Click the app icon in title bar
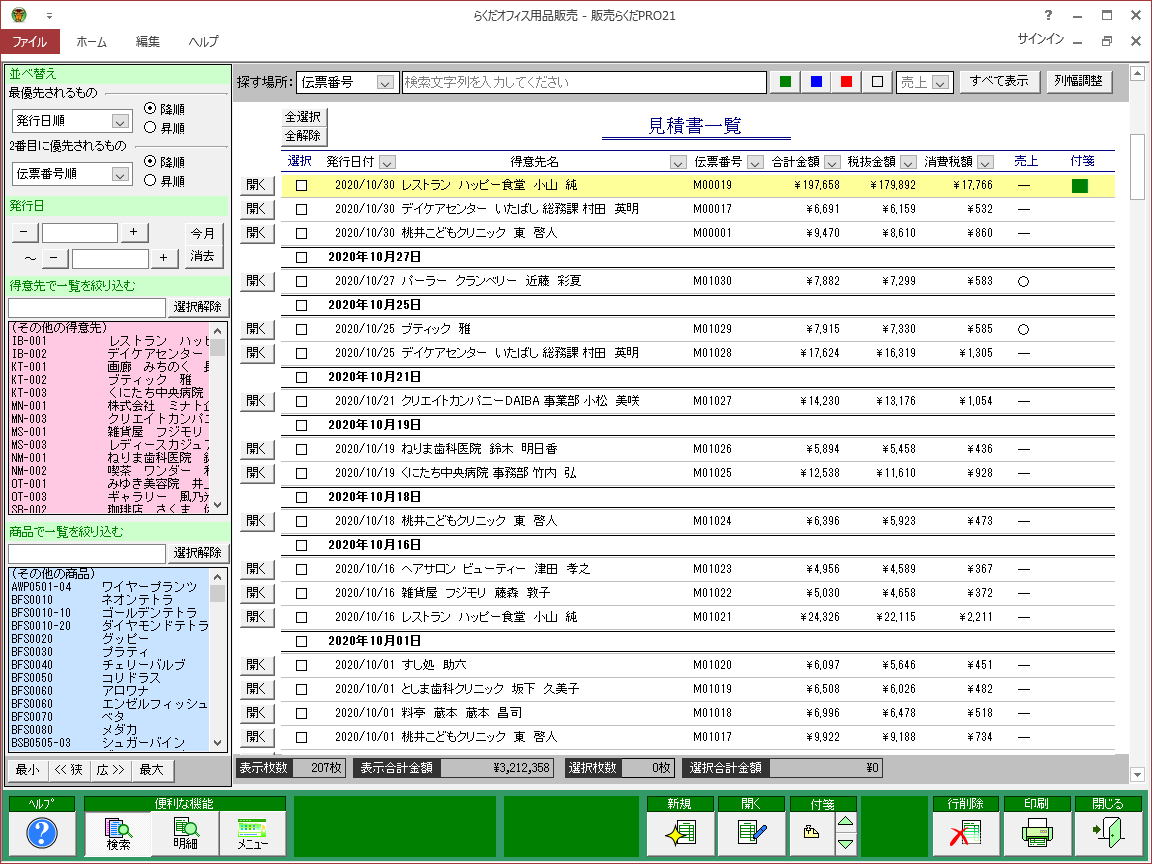Screen dimensions: 1152x864 pyautogui.click(x=19, y=15)
